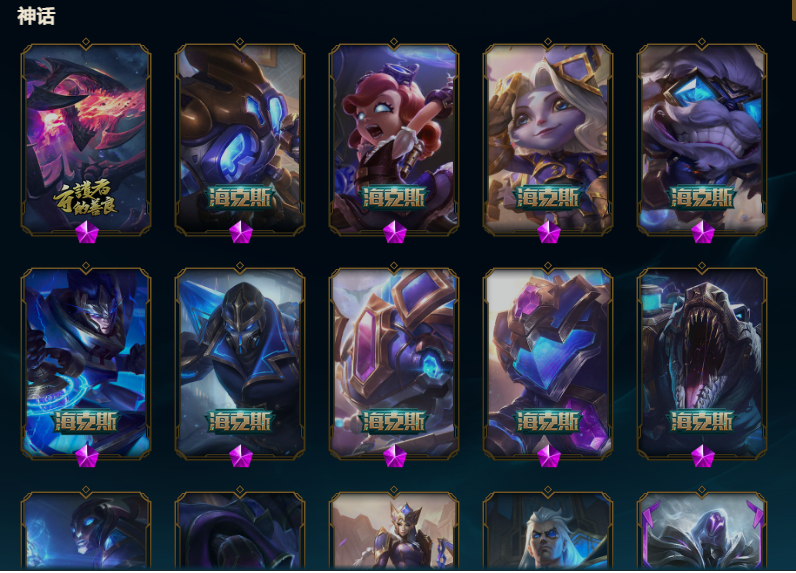Click the 海克斯 label on the helmeted blue-coat card
Image resolution: width=796 pixels, height=573 pixels.
click(240, 422)
